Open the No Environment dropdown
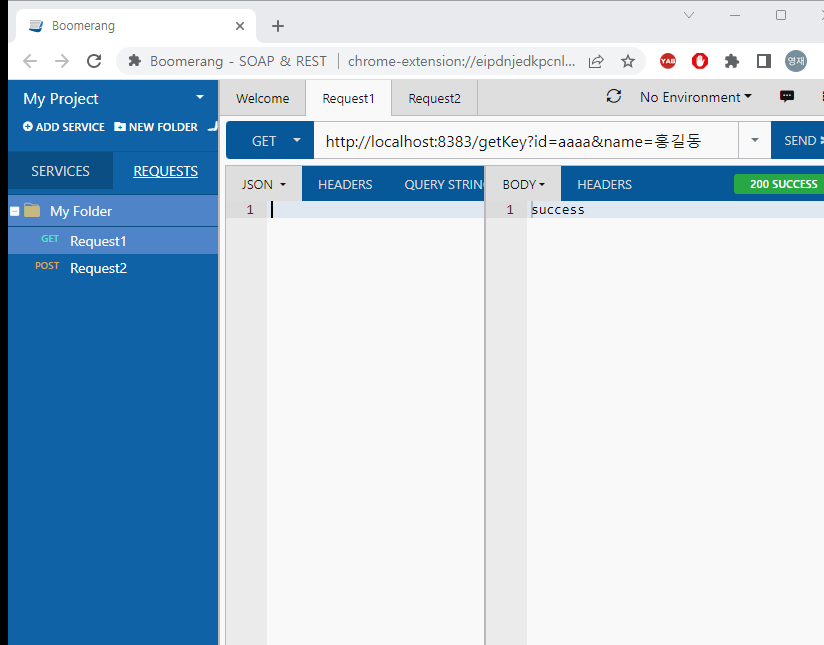Screen dimensions: 824x645 695,97
